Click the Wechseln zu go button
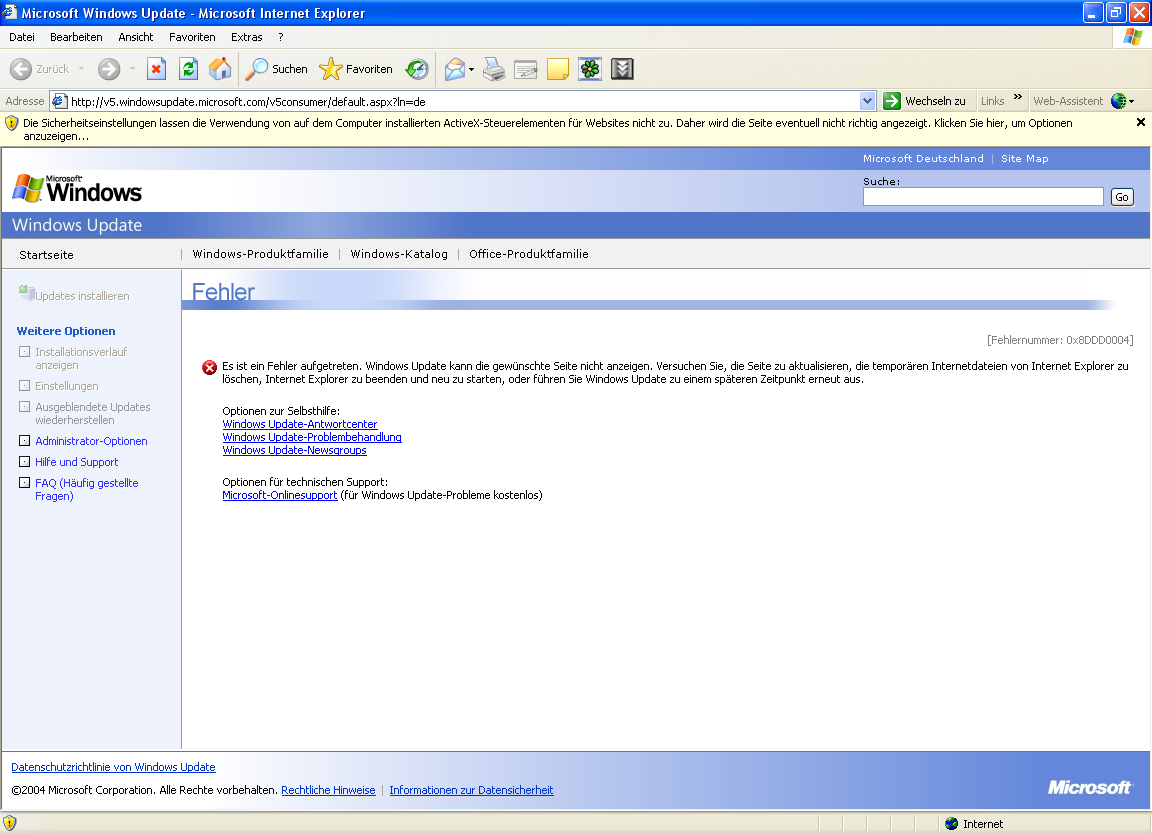Image resolution: width=1152 pixels, height=834 pixels. point(925,101)
